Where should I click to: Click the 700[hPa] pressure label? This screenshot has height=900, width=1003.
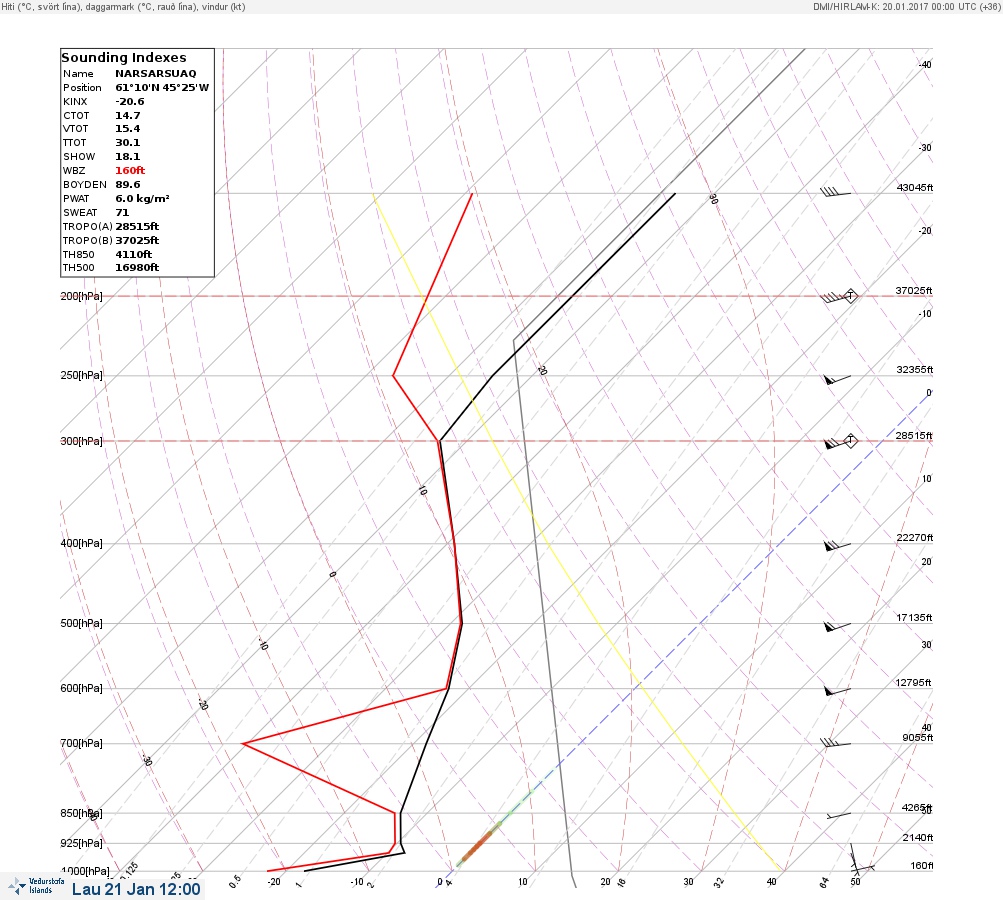click(81, 743)
